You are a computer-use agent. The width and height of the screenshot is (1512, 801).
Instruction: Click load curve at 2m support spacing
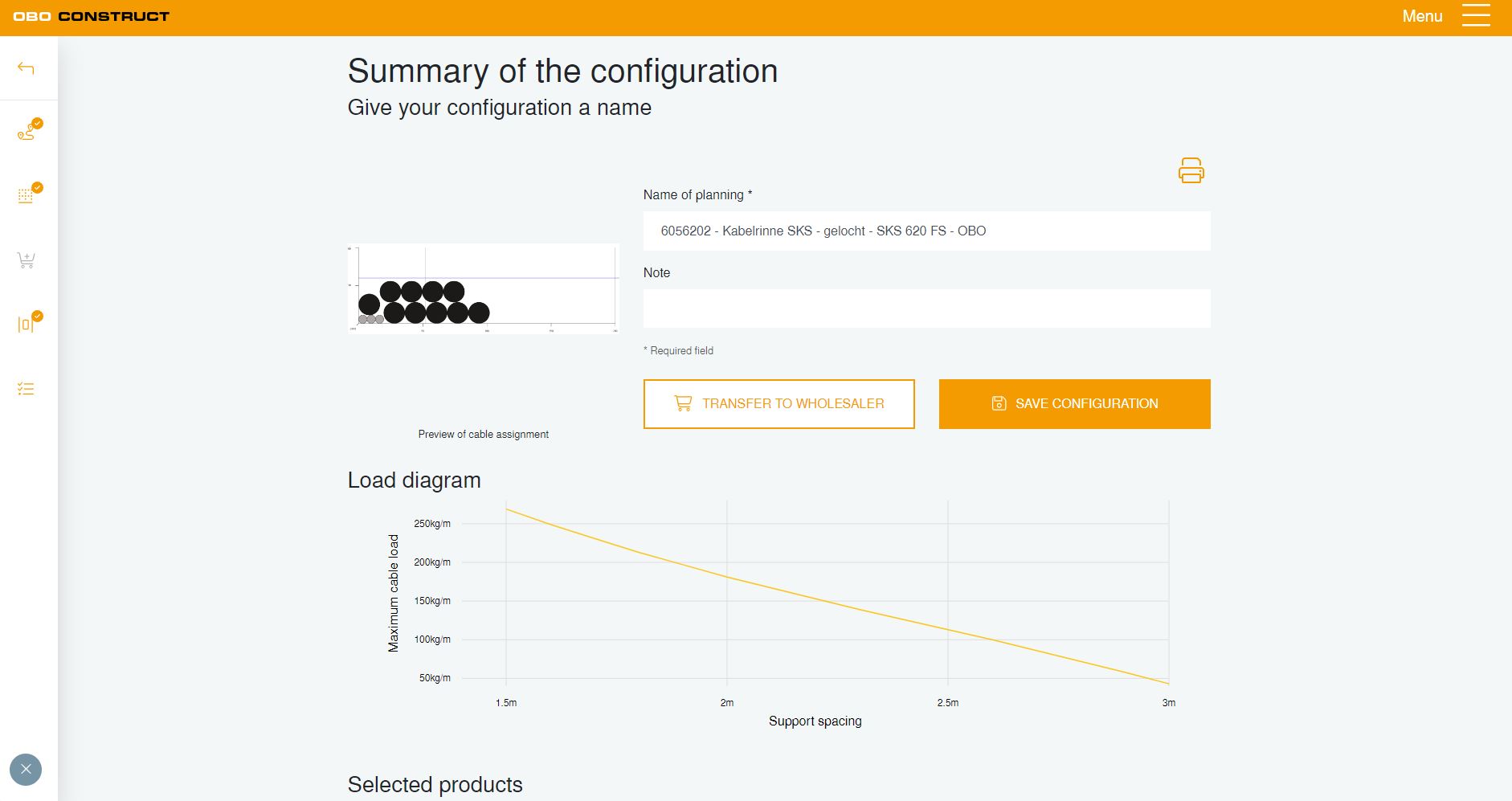click(x=727, y=577)
